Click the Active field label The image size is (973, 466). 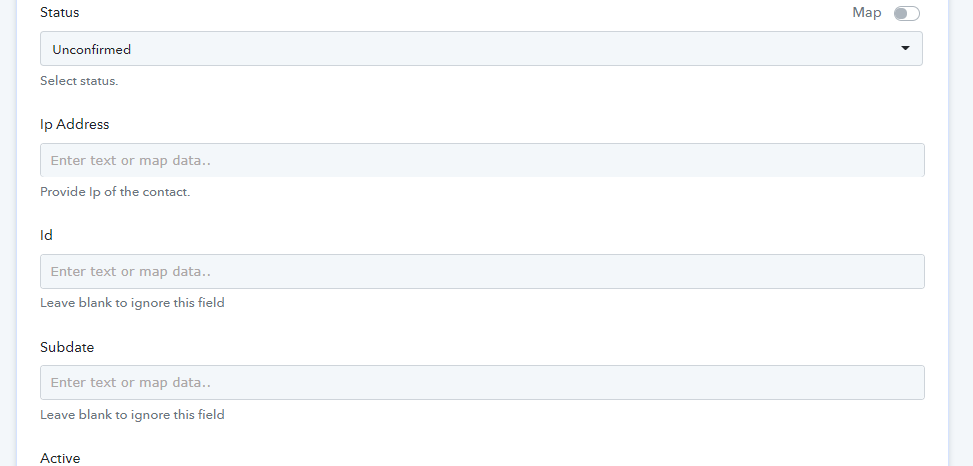pos(60,458)
